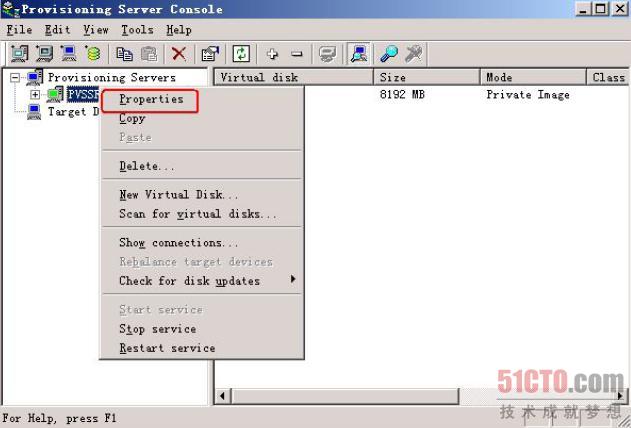Select the highlighted PVSSRV tree item
The image size is (631, 428).
click(83, 95)
